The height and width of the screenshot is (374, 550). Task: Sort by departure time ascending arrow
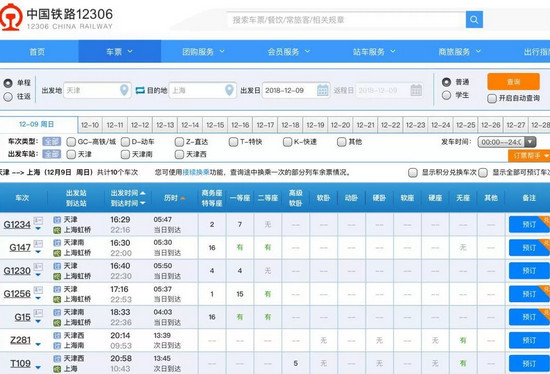pyautogui.click(x=143, y=193)
